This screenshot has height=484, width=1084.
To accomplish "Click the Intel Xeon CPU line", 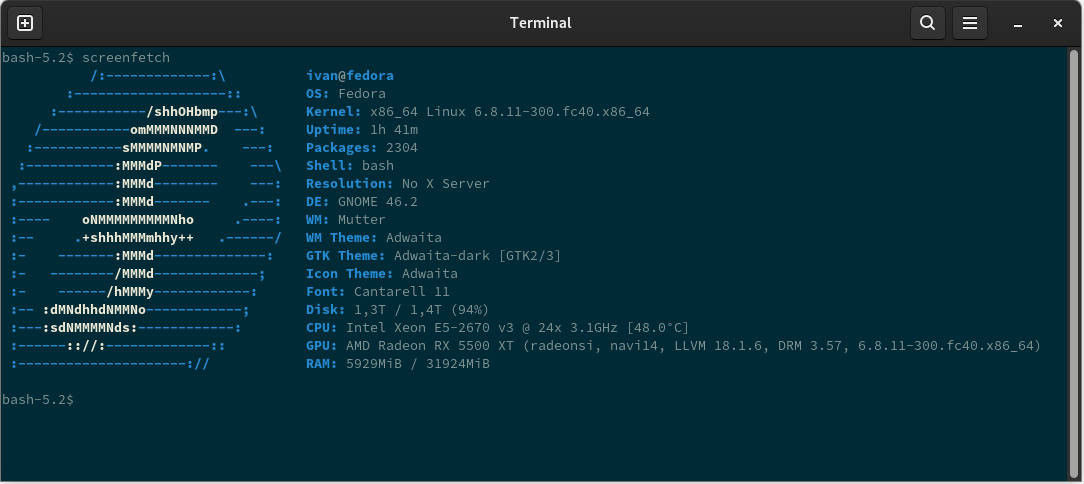I will [498, 327].
